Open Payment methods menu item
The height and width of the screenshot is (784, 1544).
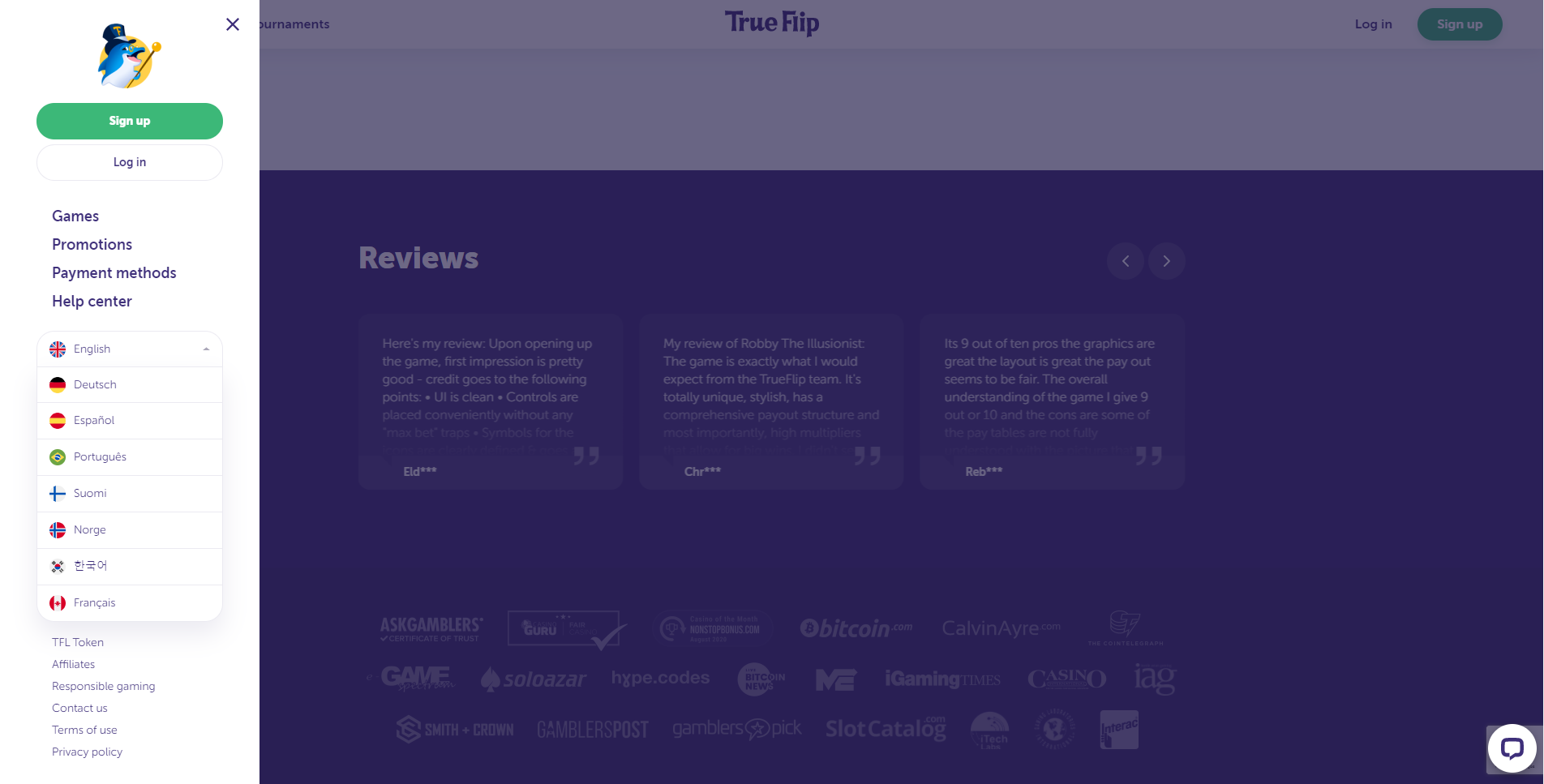click(114, 272)
